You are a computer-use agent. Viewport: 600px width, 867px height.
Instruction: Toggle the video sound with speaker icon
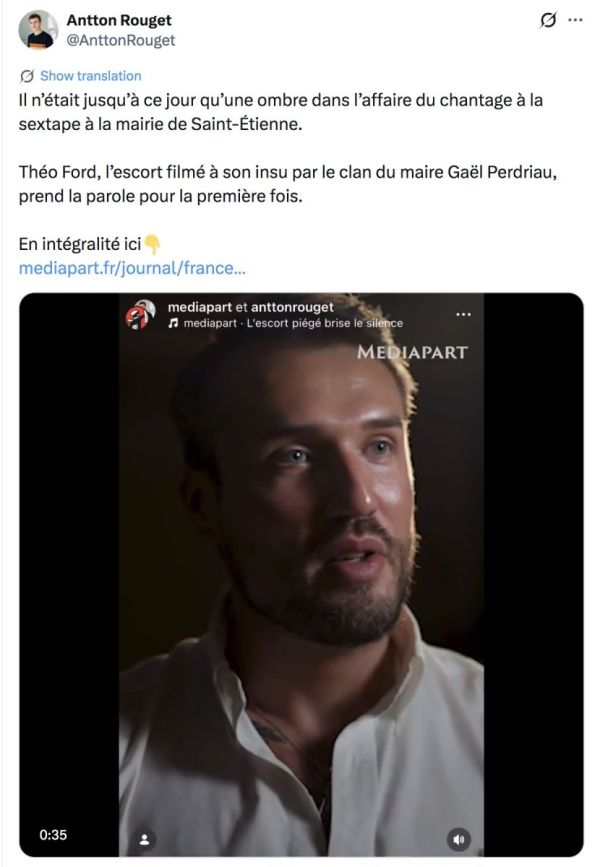458,838
